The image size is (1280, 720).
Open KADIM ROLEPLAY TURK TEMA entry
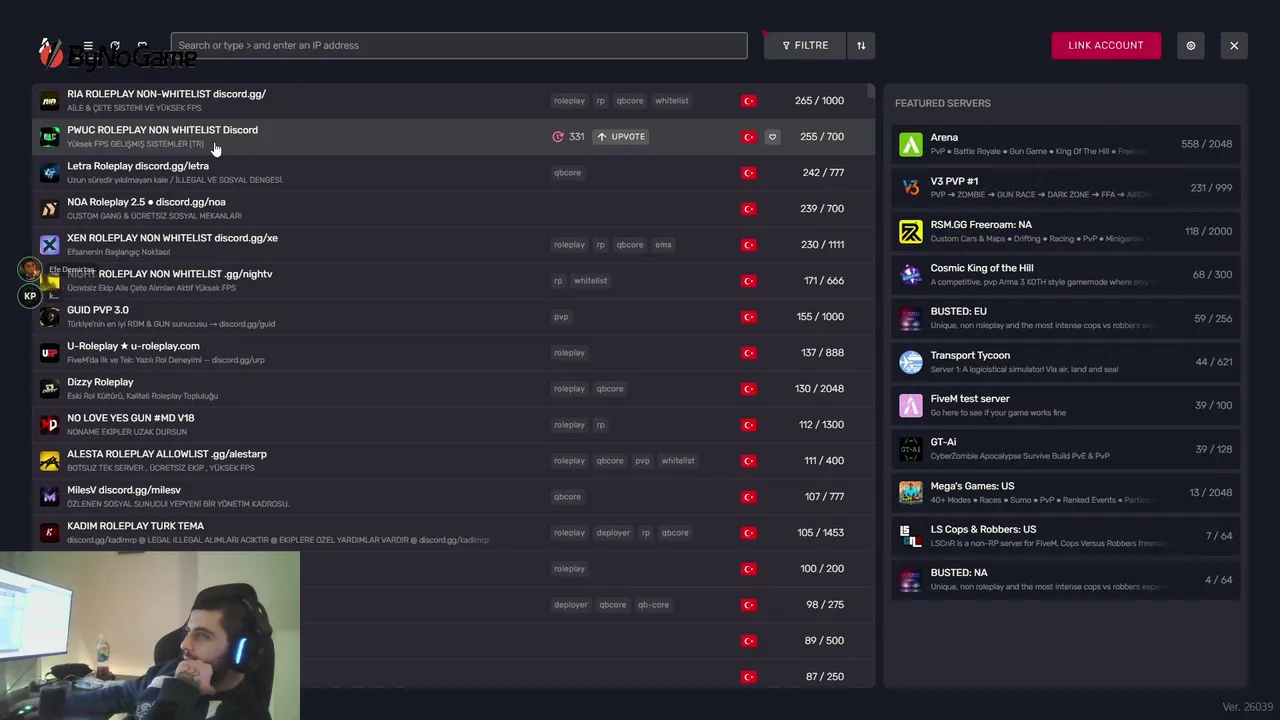(x=453, y=533)
